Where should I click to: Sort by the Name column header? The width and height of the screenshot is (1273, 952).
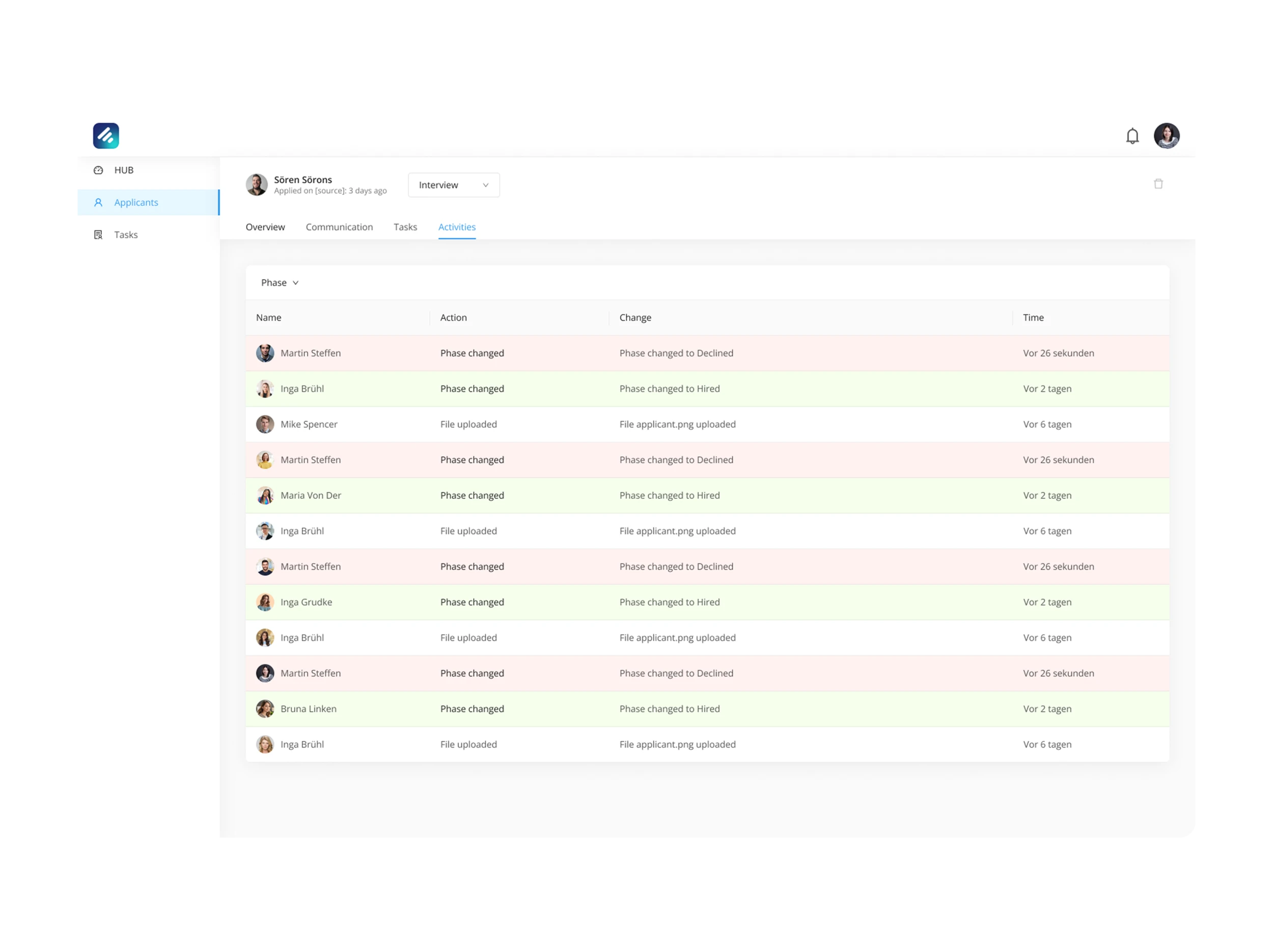[x=269, y=318]
